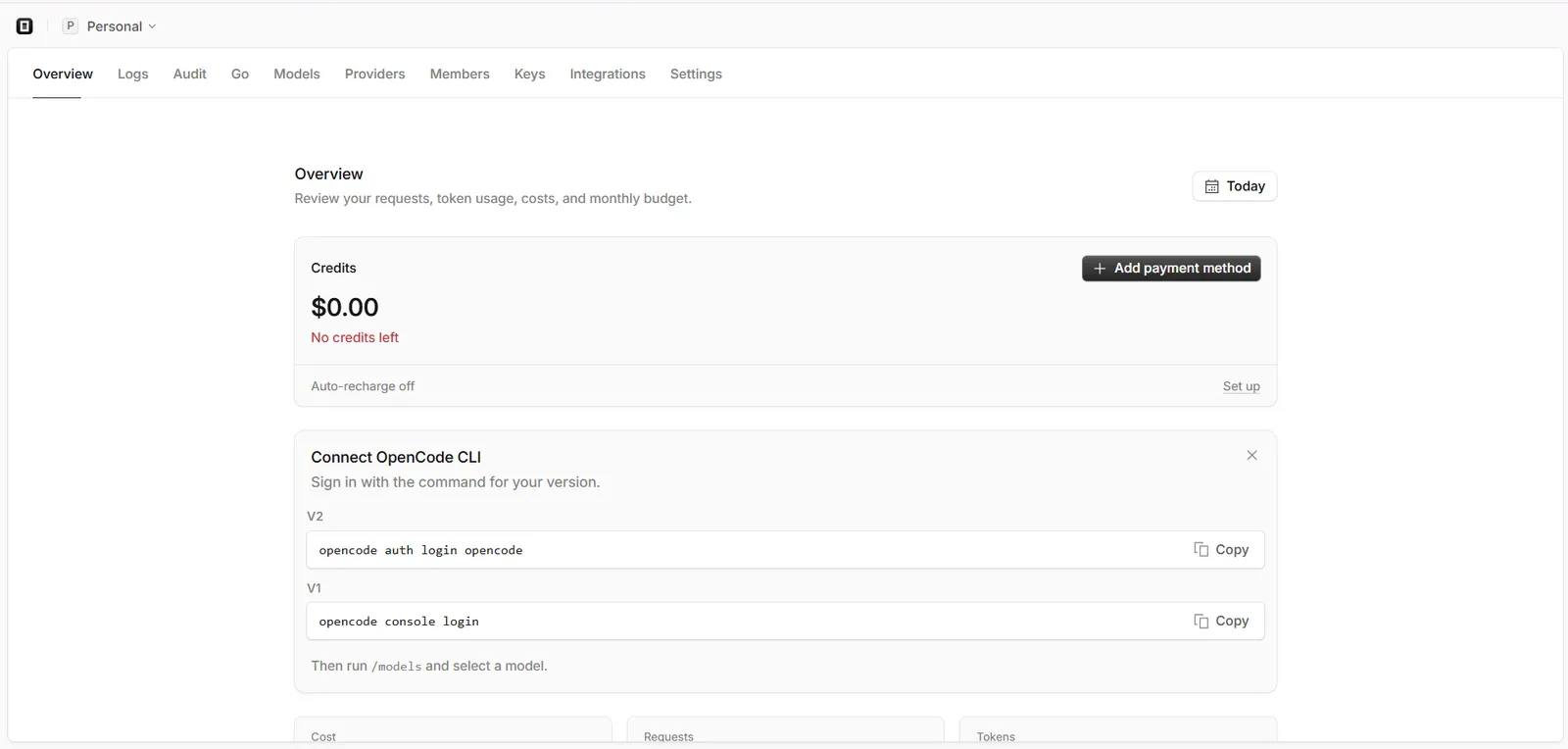Click the 'No credits left' warning text

pyautogui.click(x=355, y=337)
